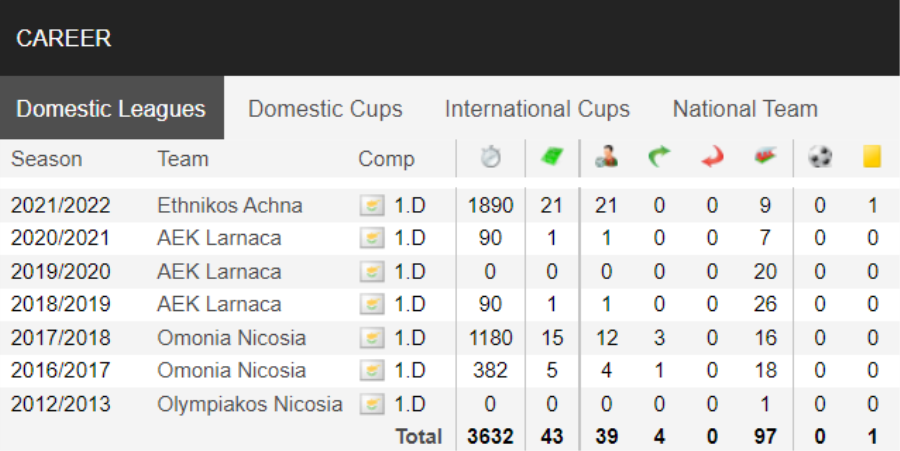This screenshot has width=900, height=451.
Task: Click the soccer ball goals column icon
Action: (x=820, y=157)
